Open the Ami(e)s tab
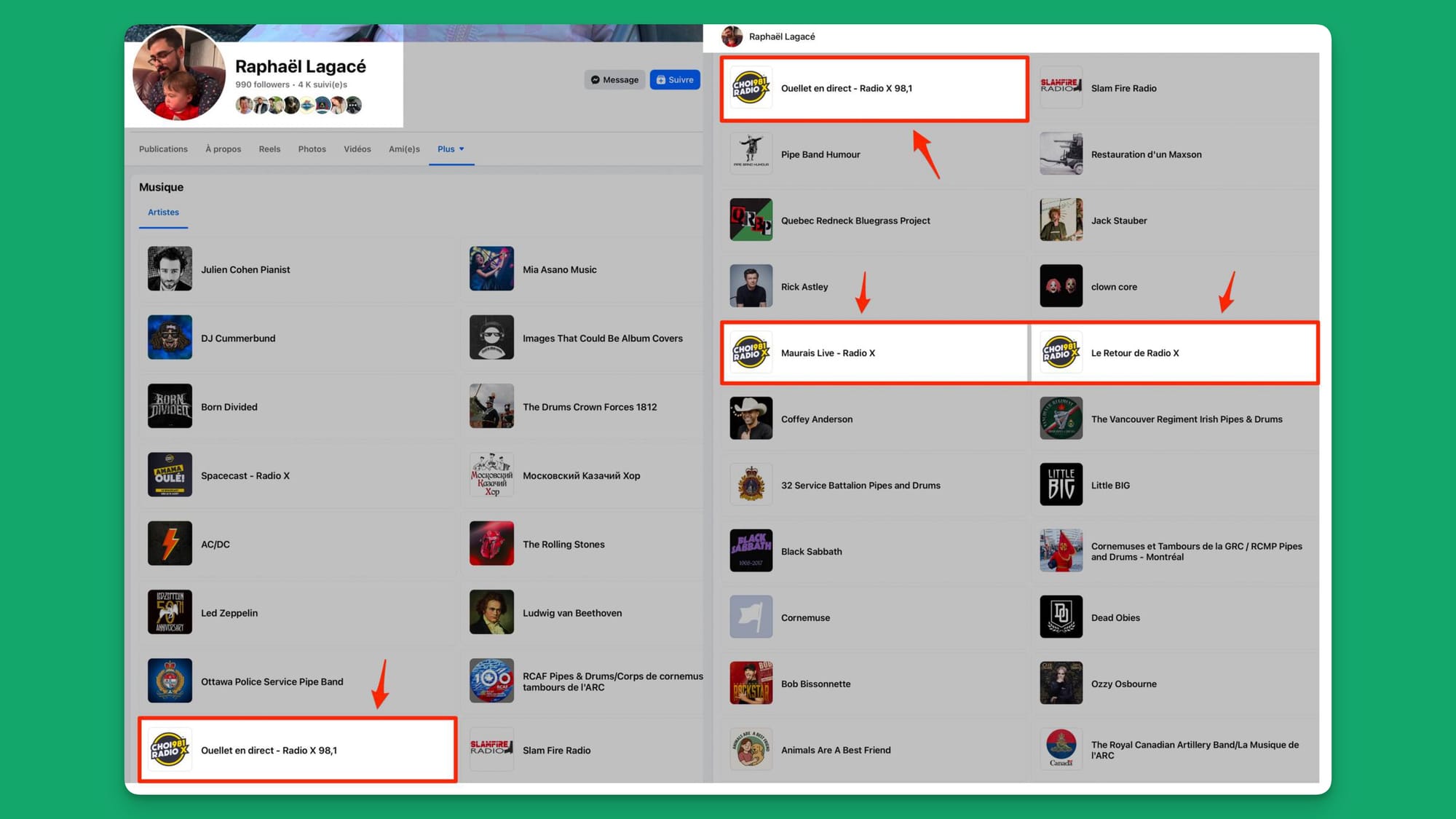The image size is (1456, 819). point(404,149)
